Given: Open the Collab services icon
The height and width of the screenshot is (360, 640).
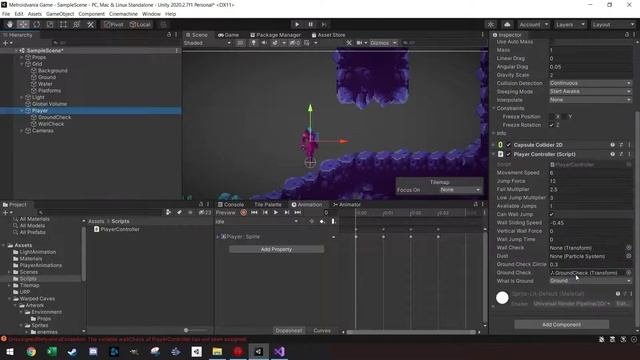Looking at the screenshot, I should 491,24.
